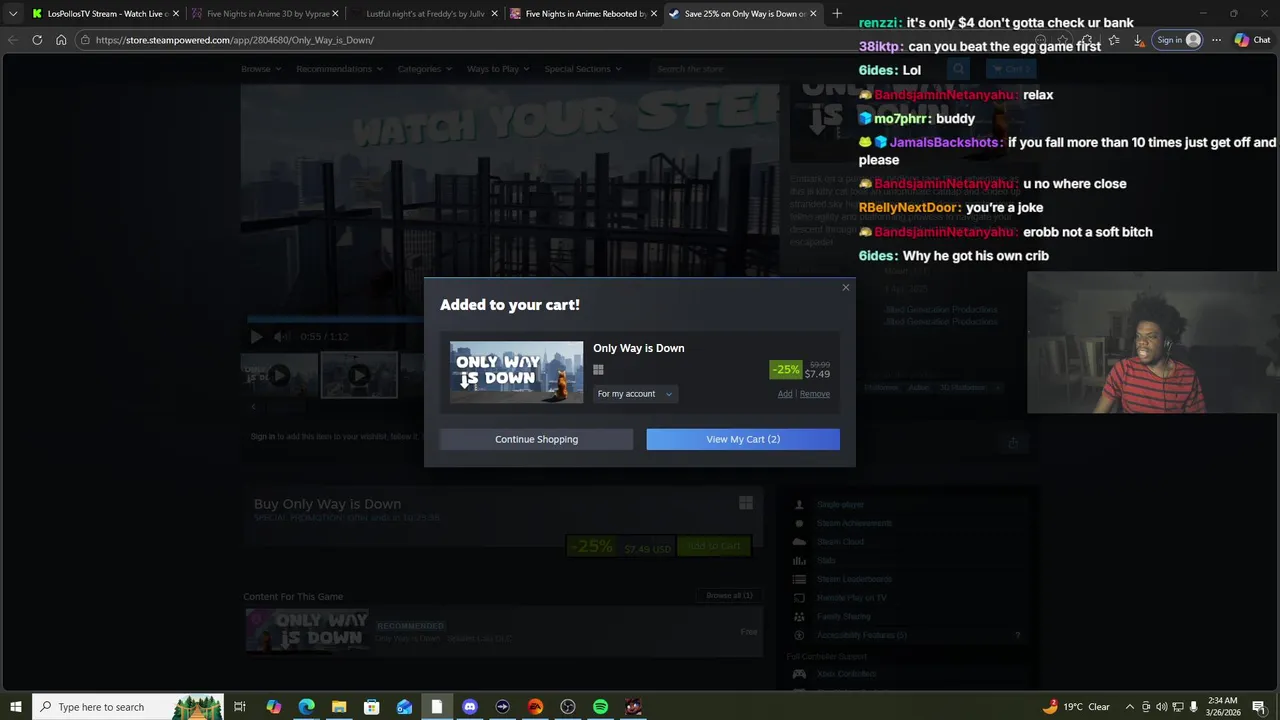Open OBS Studio from the taskbar

(x=568, y=707)
